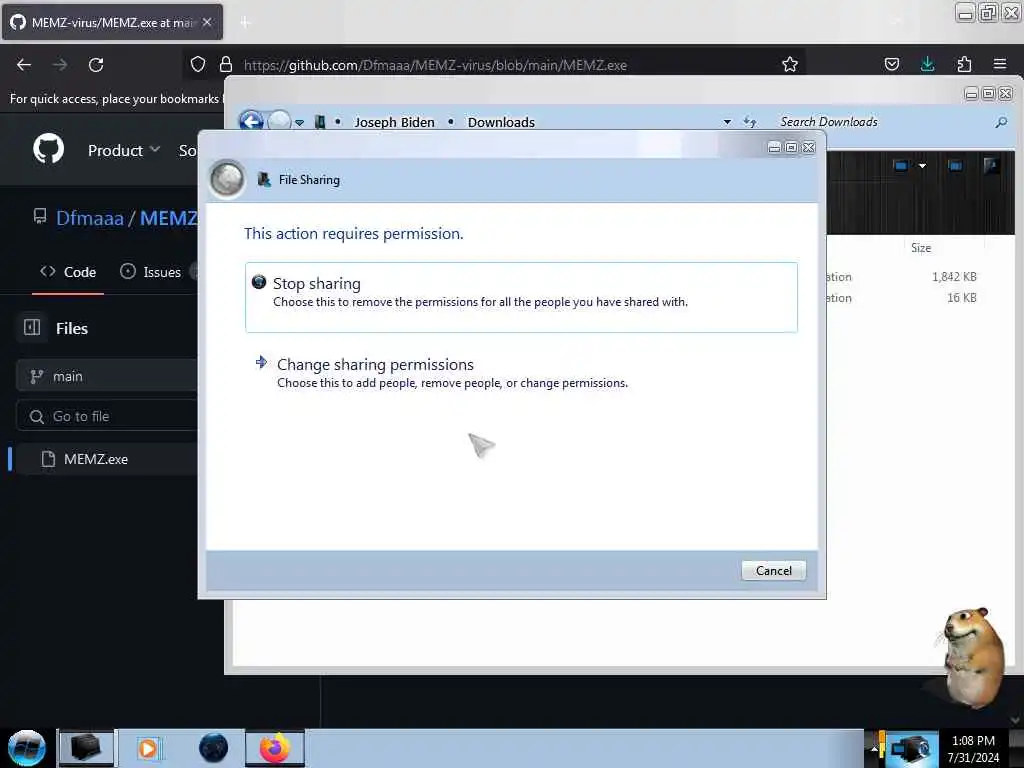Switch to Firefox on the taskbar

[275, 748]
